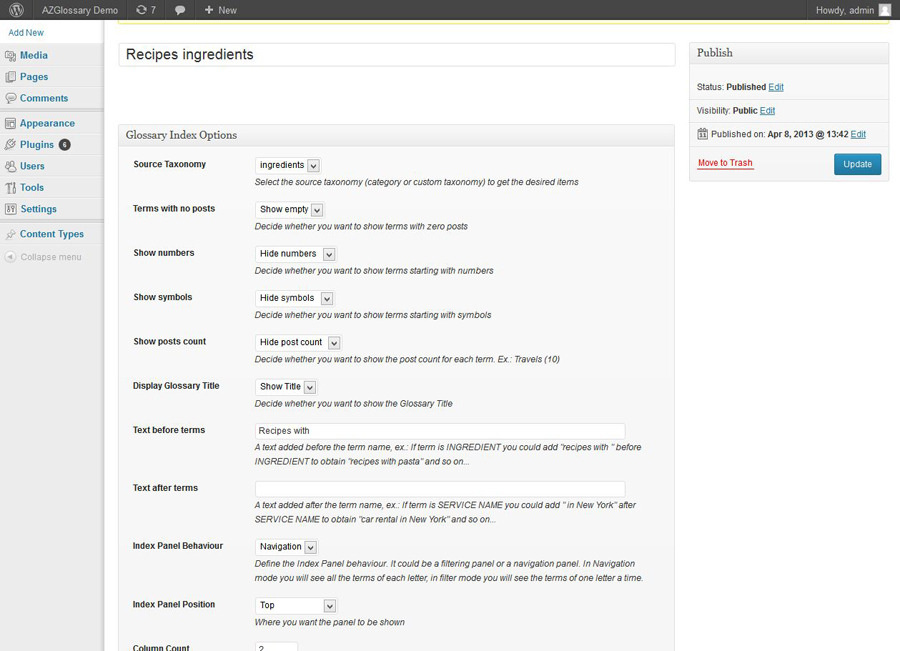This screenshot has width=900, height=651.
Task: Open the Appearance menu
Action: coord(47,124)
